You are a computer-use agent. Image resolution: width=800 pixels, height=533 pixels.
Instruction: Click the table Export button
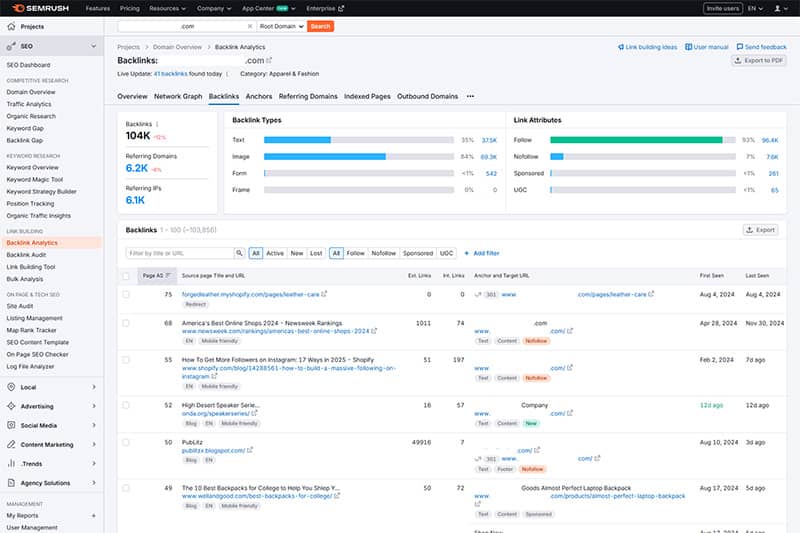pyautogui.click(x=760, y=230)
